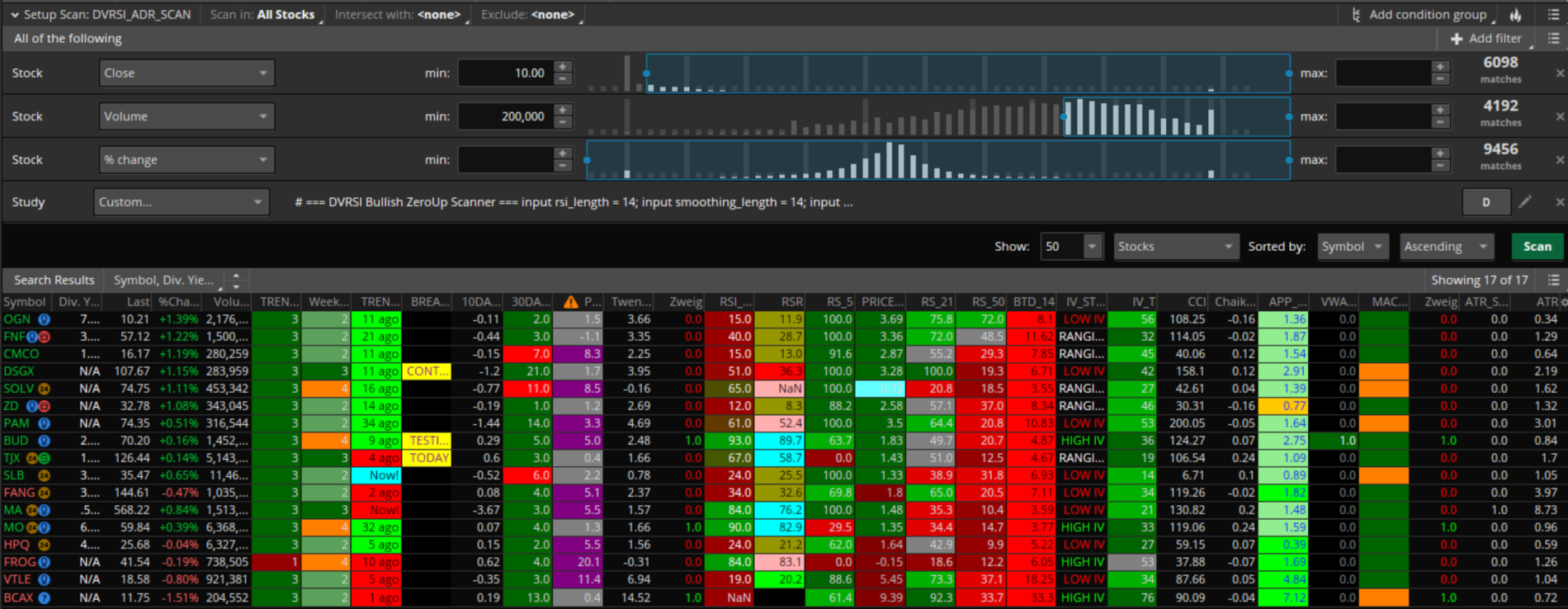Open the Setup Scan list menu icon
The width and height of the screenshot is (1568, 609).
click(x=1553, y=15)
